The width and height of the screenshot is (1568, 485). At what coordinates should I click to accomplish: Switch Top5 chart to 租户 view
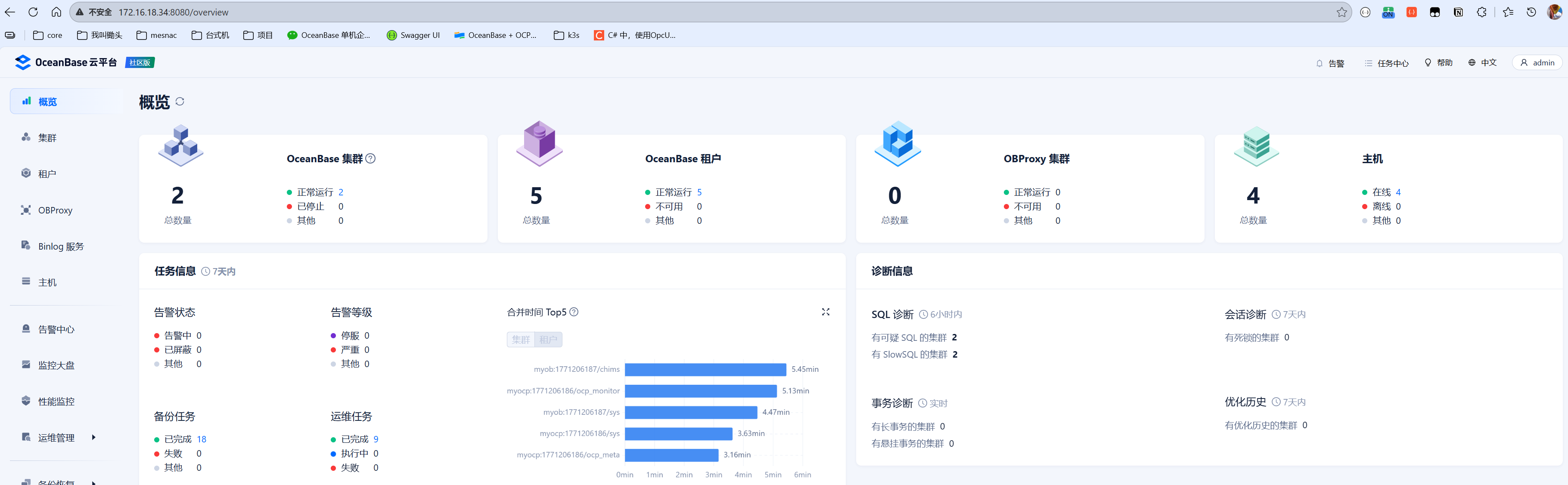click(548, 340)
